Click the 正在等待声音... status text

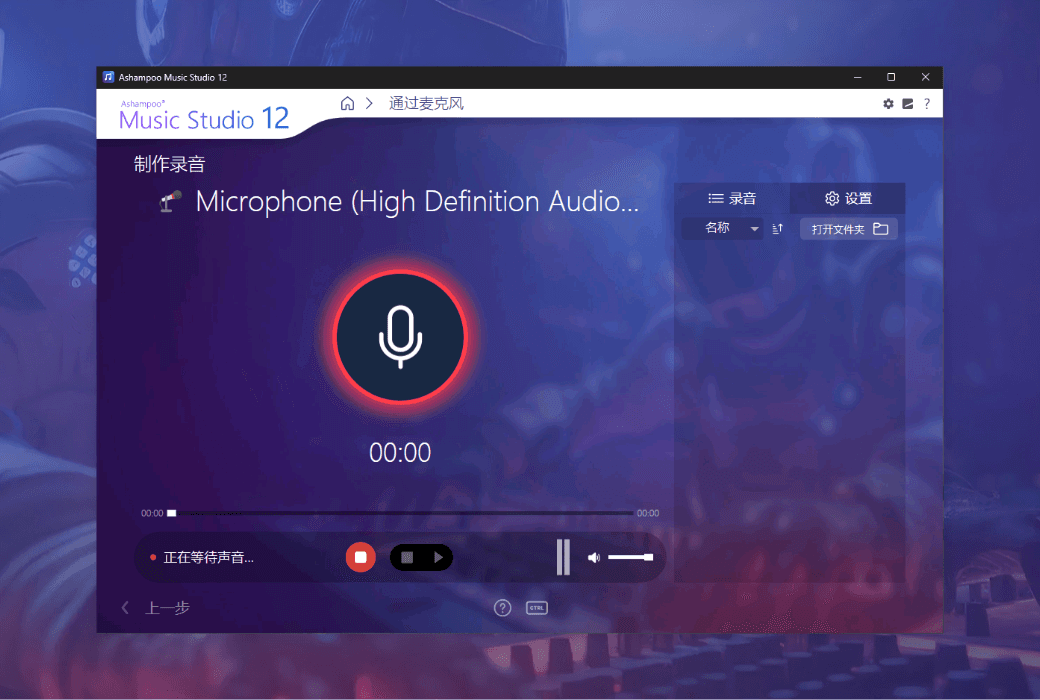[208, 557]
